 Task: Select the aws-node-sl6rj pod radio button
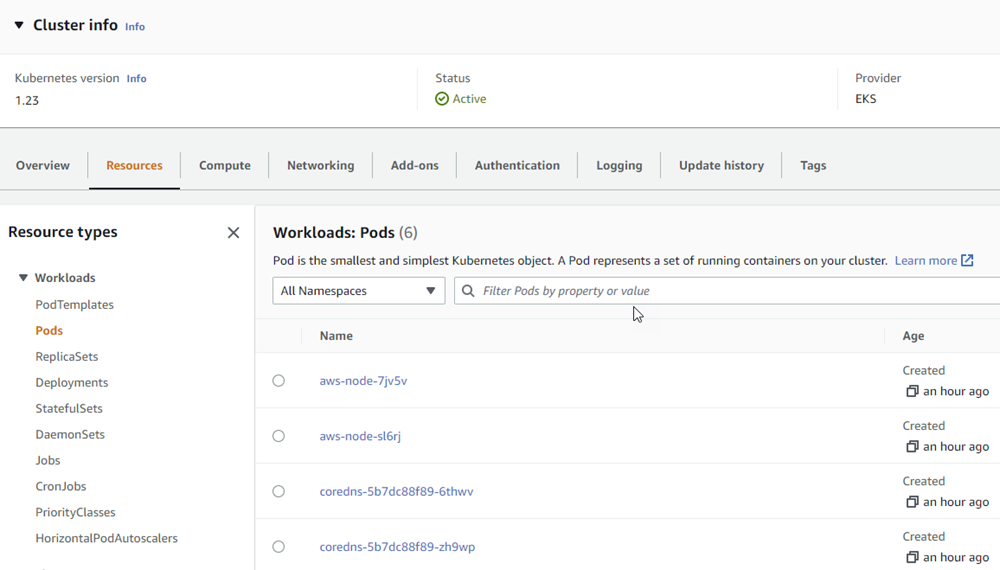point(279,436)
